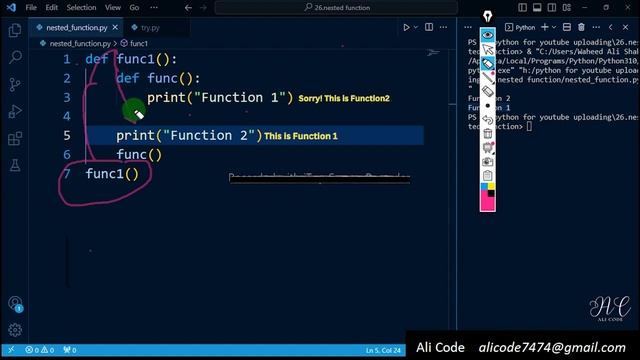Toggle the bottom panel layout icon
Screen dimensions: 640x360
pos(537,7)
